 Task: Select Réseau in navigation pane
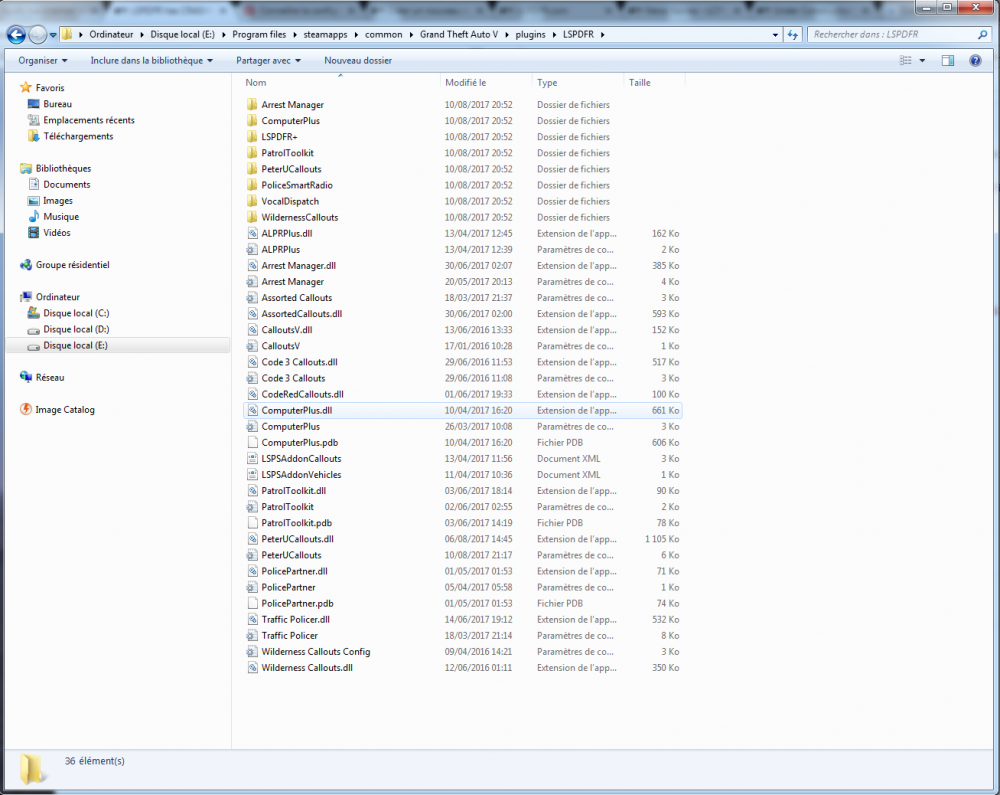(50, 377)
